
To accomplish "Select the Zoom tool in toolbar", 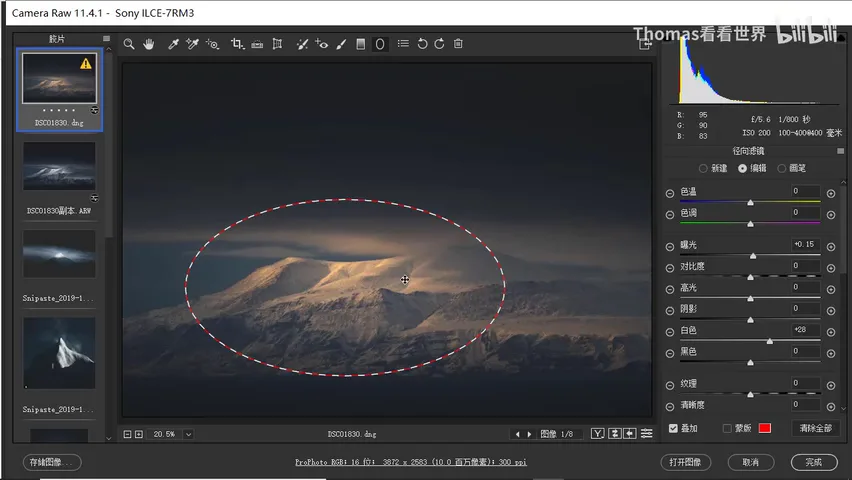I will (x=129, y=44).
